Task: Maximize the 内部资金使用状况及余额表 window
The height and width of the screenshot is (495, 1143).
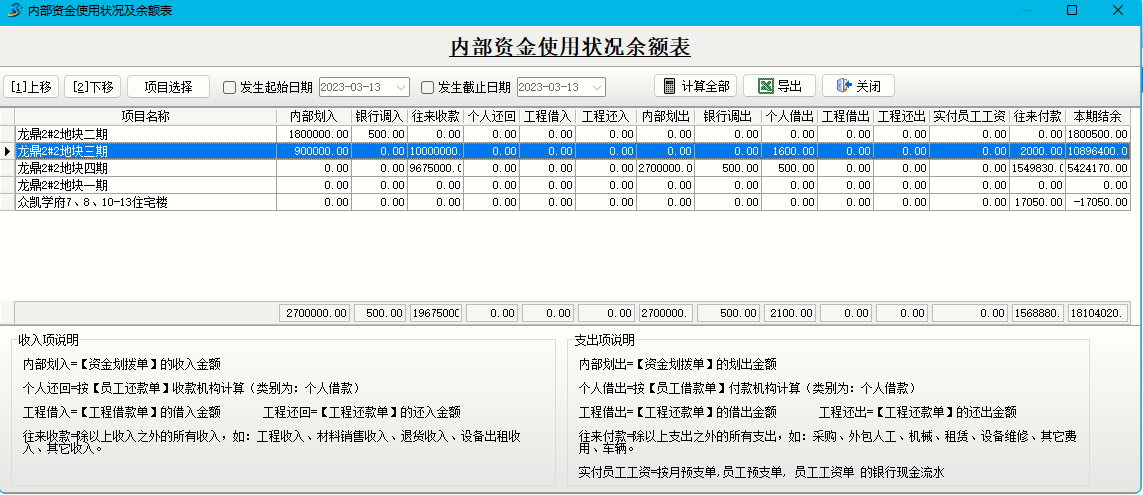Action: pyautogui.click(x=1072, y=10)
